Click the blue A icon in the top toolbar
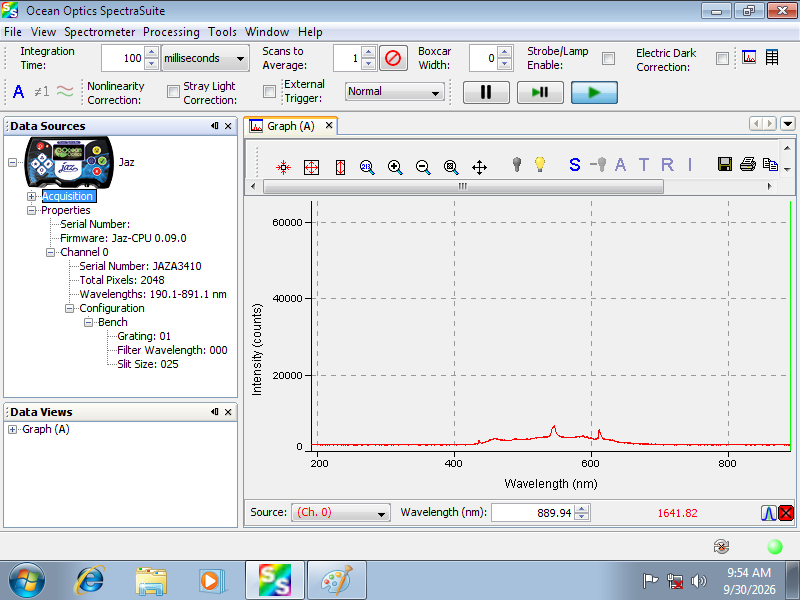800x600 pixels. coord(18,92)
